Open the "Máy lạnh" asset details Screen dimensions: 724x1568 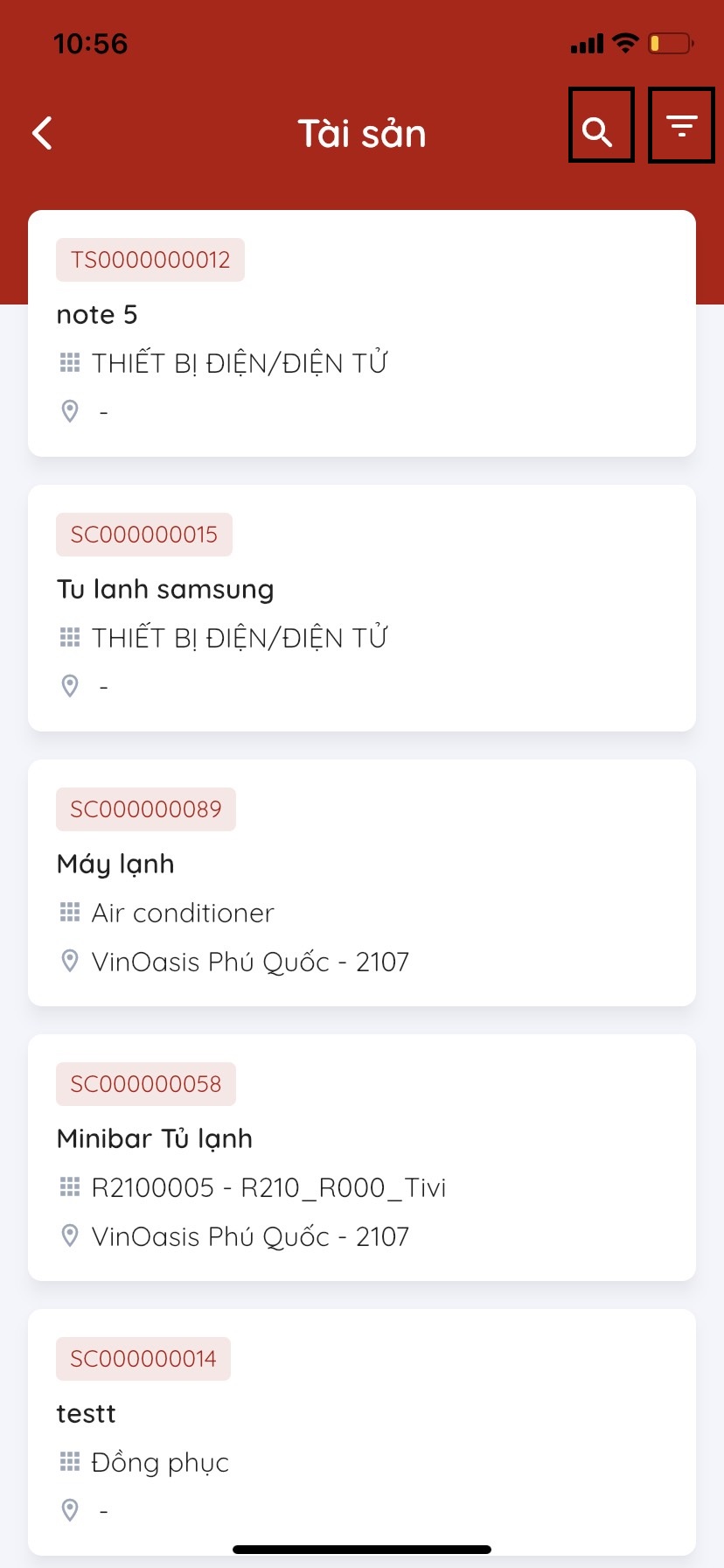coord(115,864)
